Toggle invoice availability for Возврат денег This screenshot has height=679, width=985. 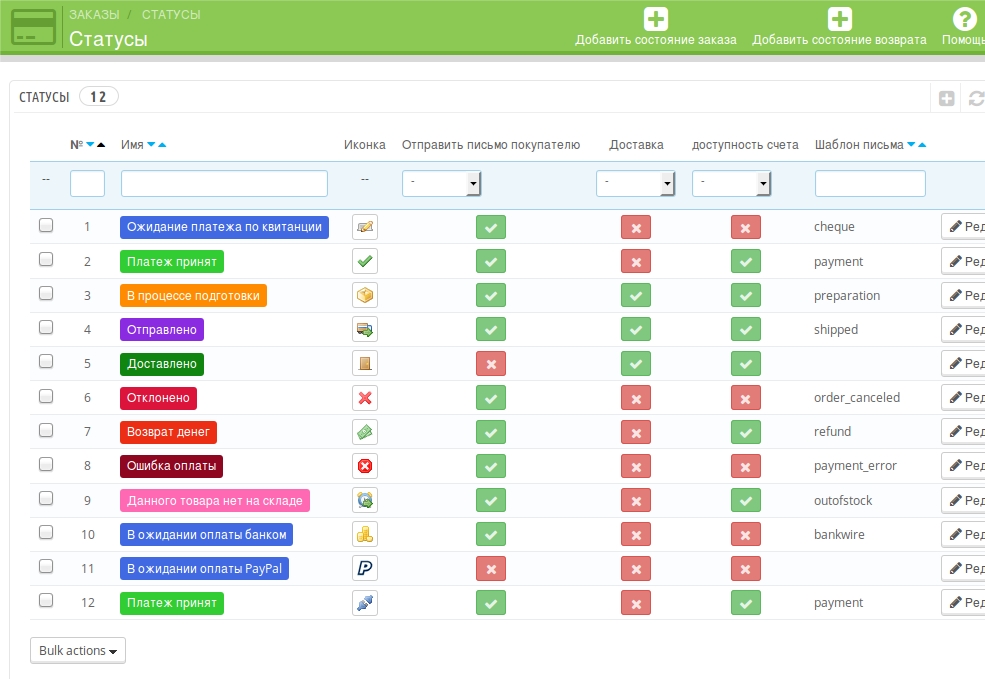coord(746,432)
